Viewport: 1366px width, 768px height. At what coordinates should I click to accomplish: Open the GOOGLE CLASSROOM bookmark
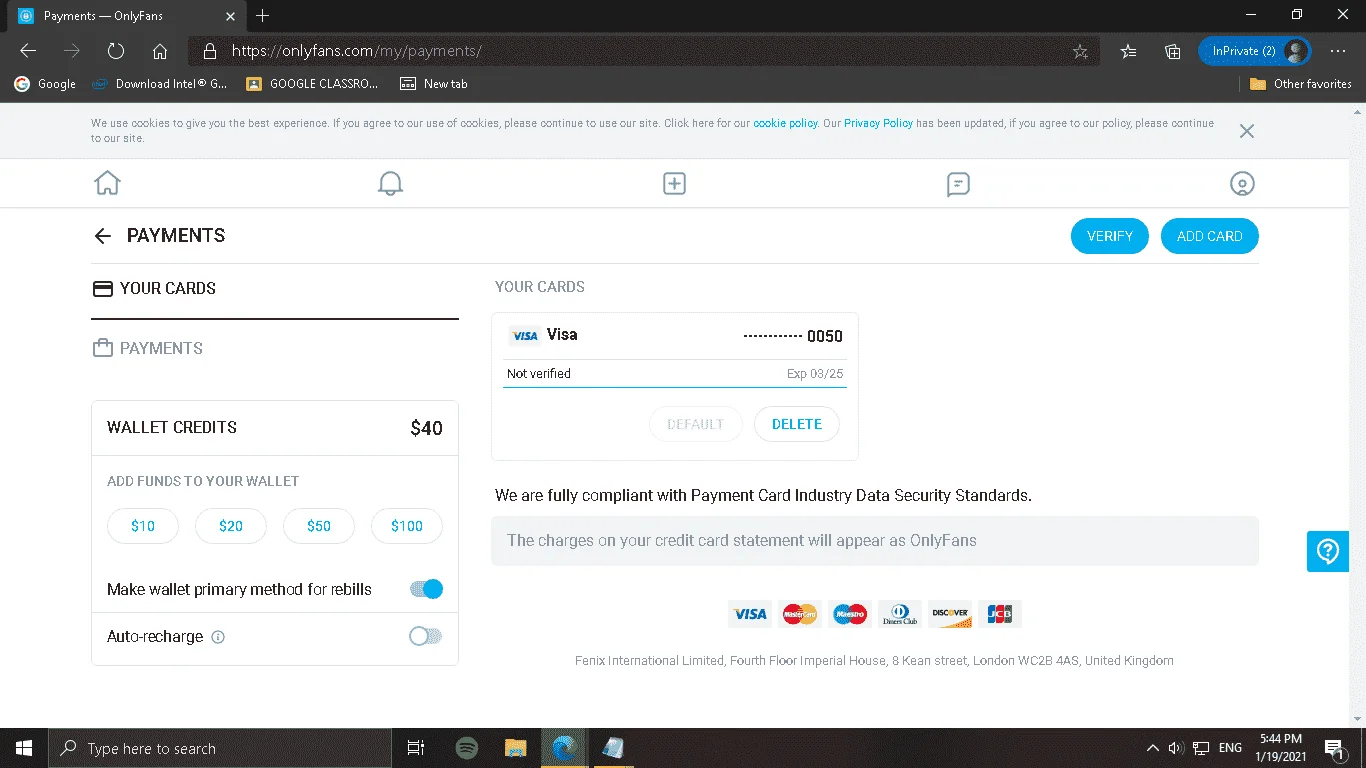tap(312, 84)
